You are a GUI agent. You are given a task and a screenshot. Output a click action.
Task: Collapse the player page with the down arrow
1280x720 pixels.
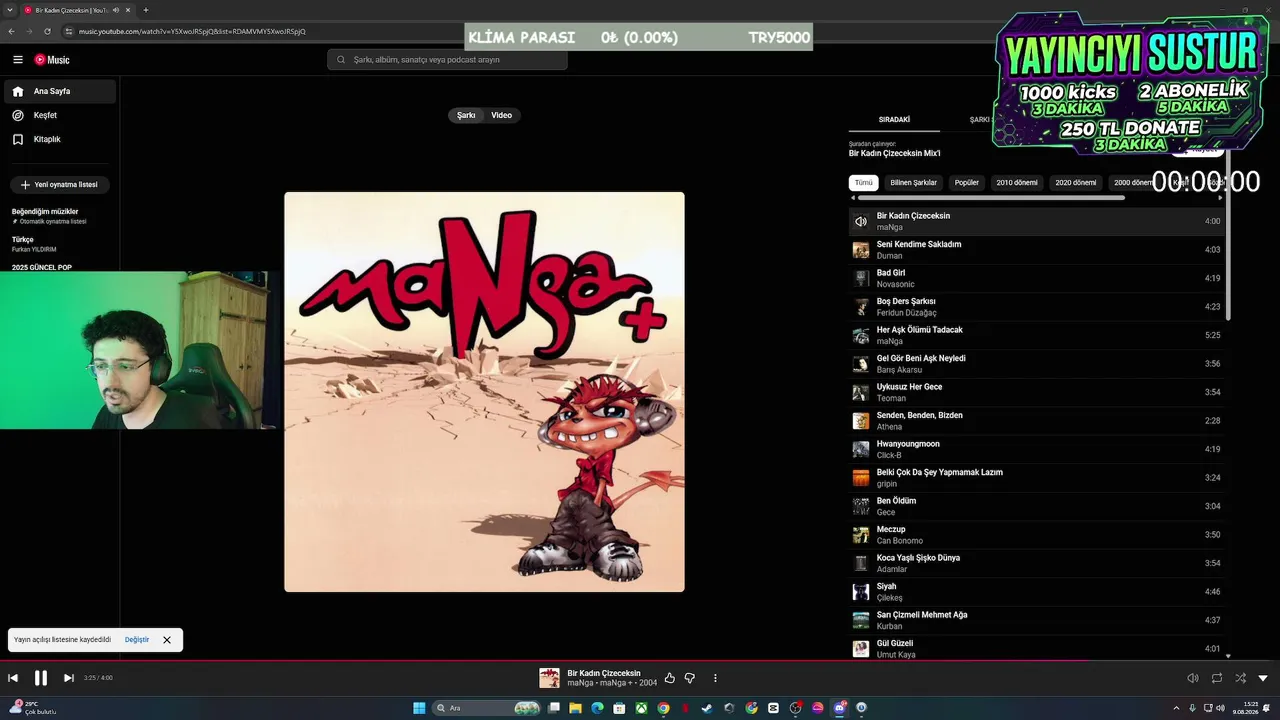click(x=1263, y=678)
